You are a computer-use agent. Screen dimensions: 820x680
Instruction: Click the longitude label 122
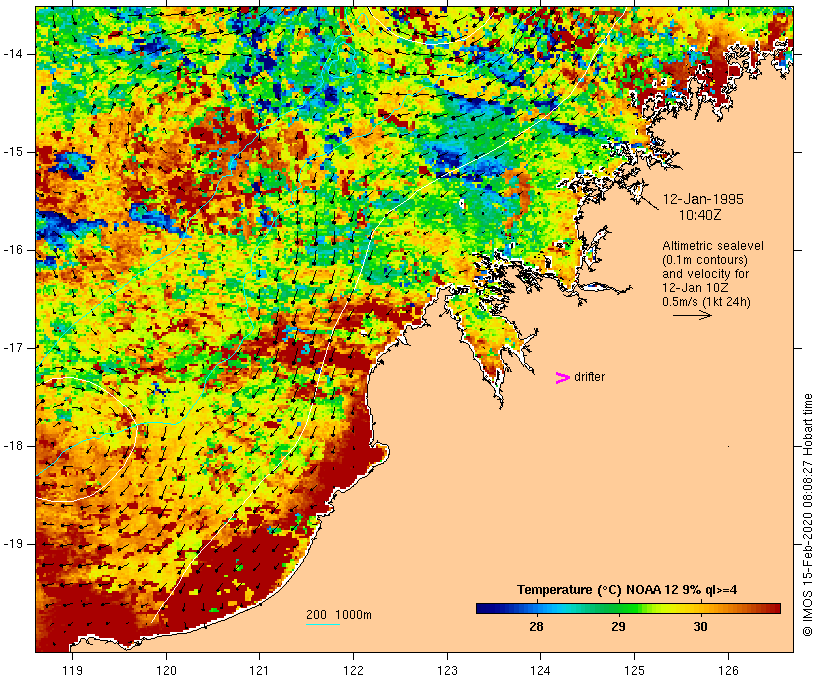354,670
